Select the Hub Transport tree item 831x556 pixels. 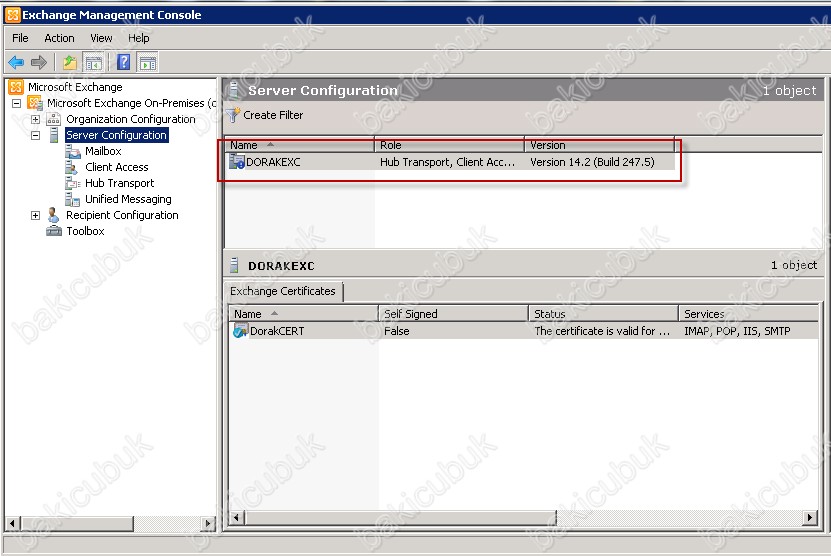[120, 183]
